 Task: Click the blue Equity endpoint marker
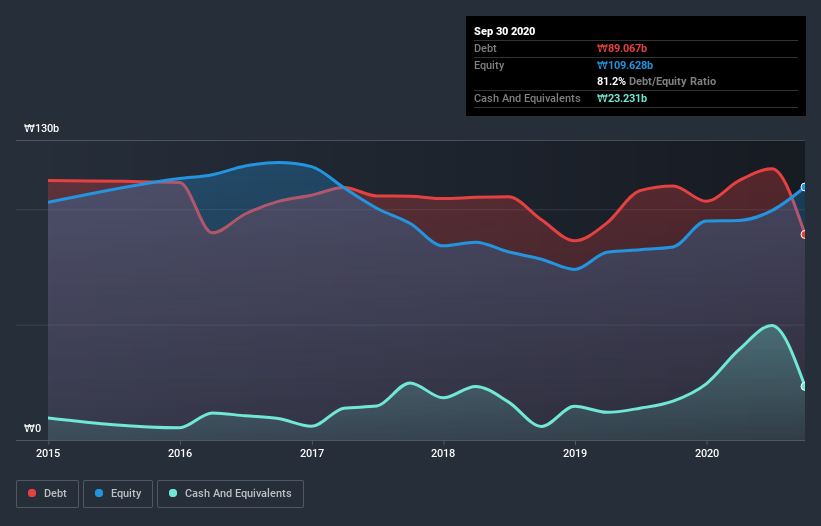tap(804, 187)
